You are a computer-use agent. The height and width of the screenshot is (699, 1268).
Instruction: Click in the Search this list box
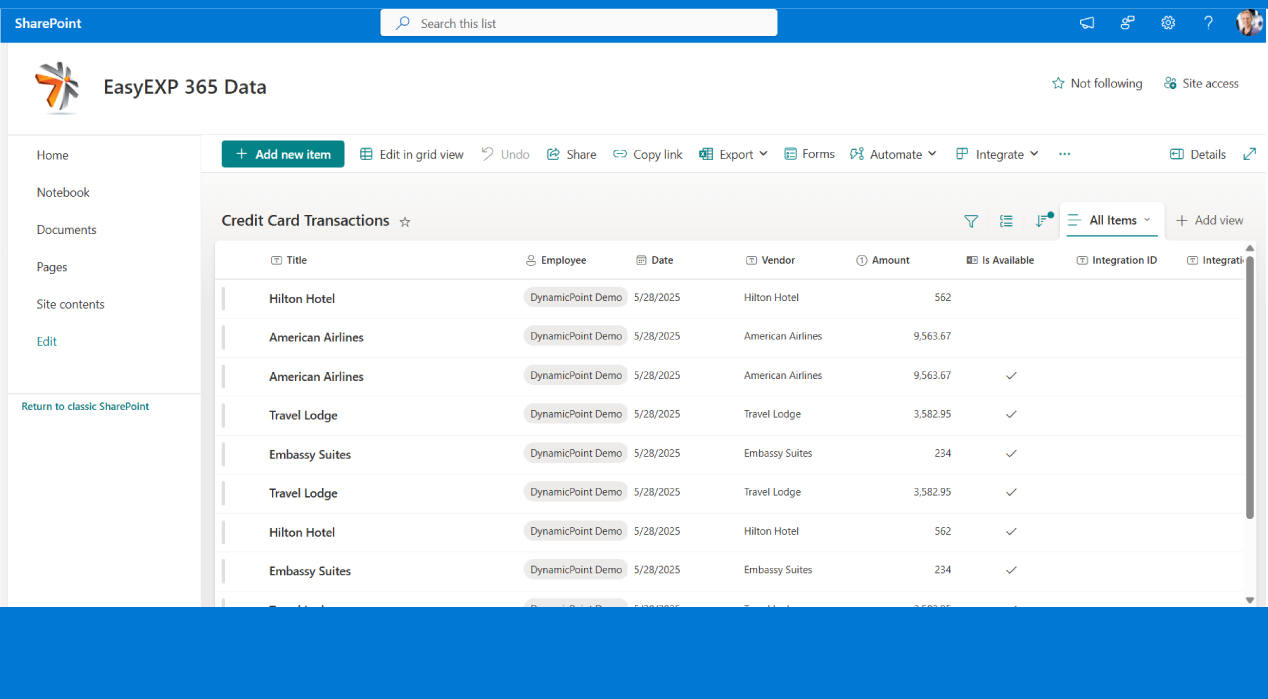coord(579,23)
